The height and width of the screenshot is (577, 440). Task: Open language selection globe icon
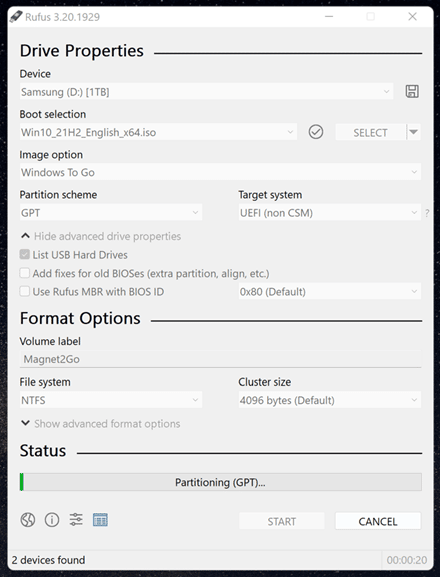[x=28, y=520]
